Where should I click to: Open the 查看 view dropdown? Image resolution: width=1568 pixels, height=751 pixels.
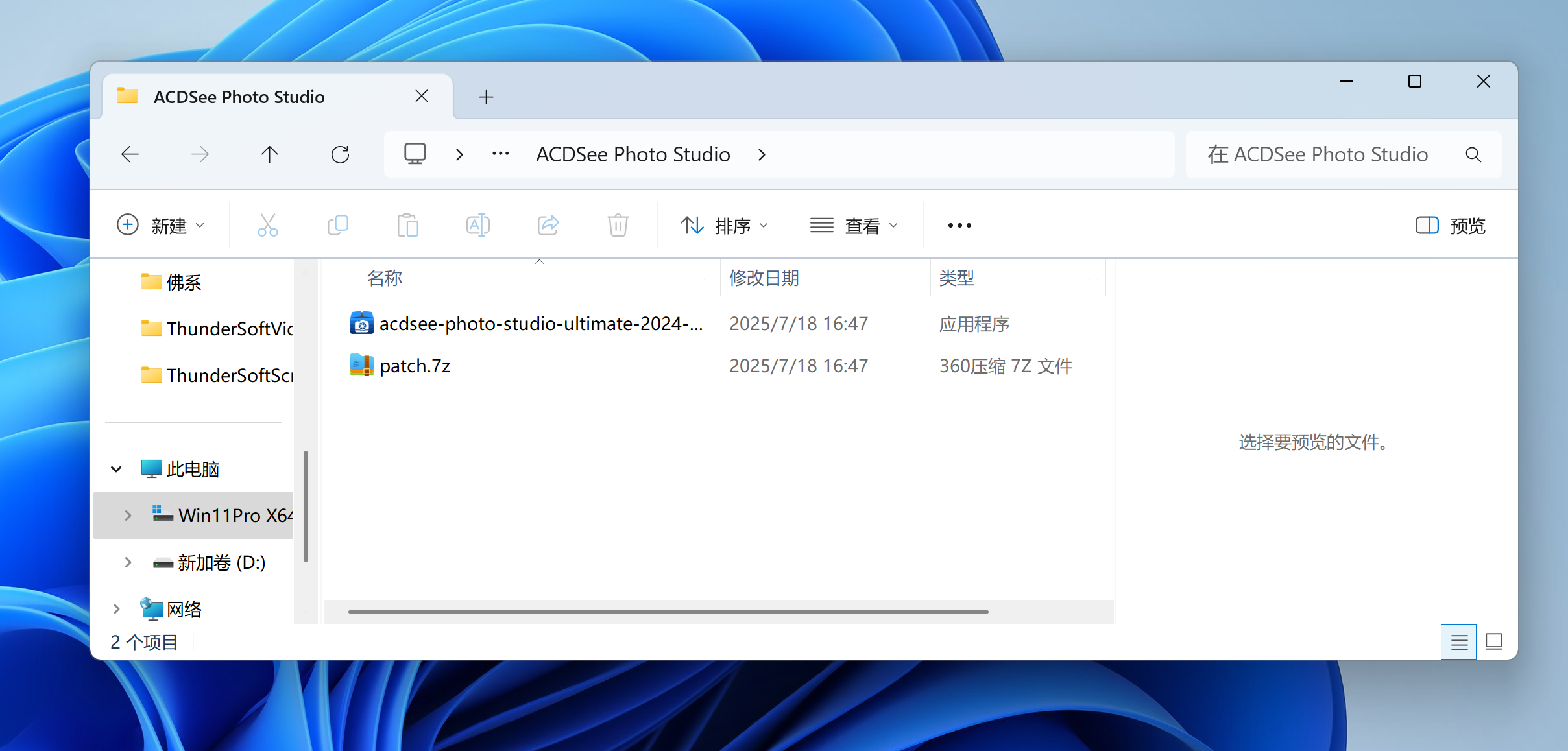pos(854,226)
